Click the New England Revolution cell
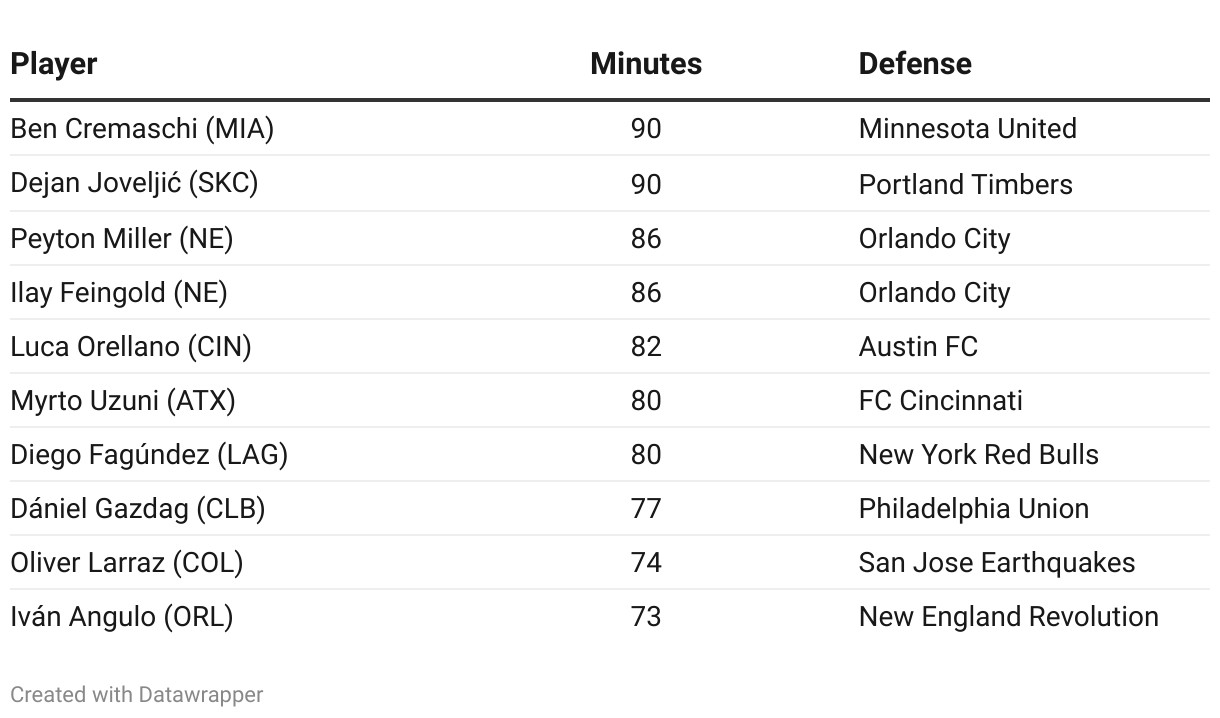The width and height of the screenshot is (1220, 718). (1008, 617)
